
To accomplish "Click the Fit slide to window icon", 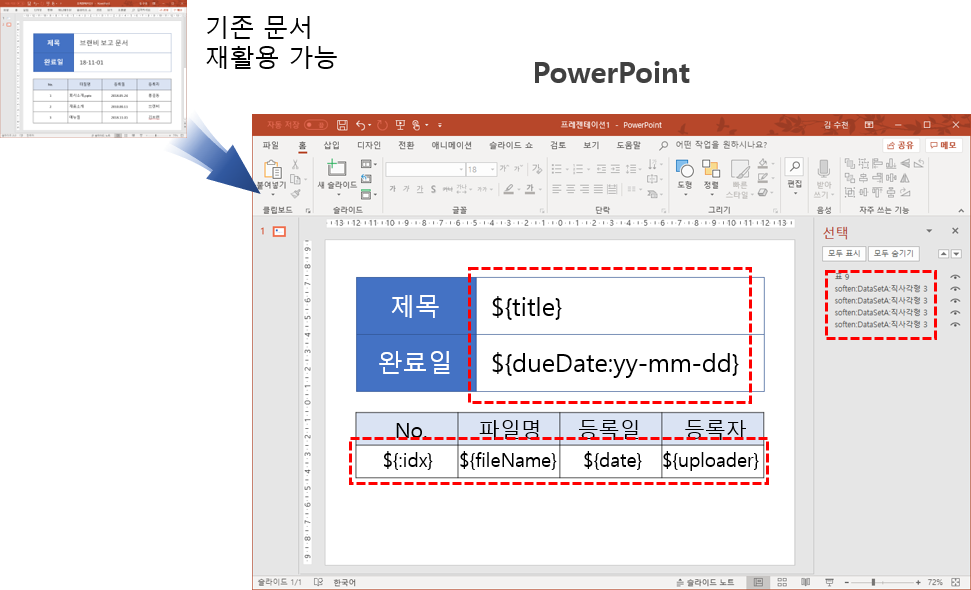I will (x=956, y=582).
